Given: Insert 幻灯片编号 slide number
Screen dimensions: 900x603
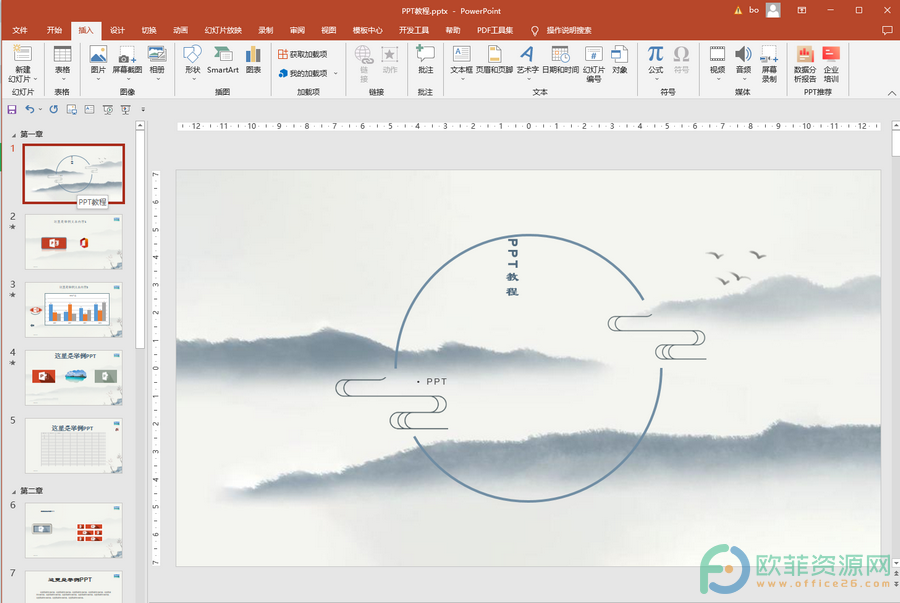Looking at the screenshot, I should coord(593,64).
